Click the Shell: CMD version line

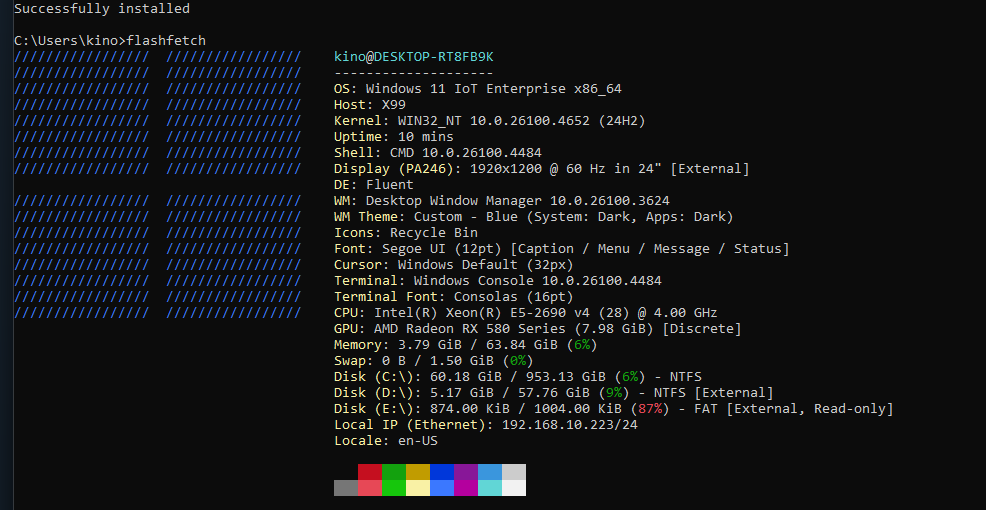(438, 153)
